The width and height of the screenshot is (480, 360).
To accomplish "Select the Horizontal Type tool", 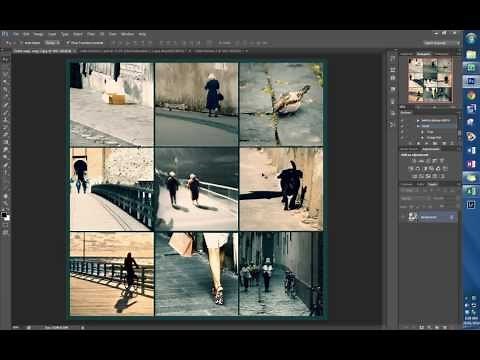I will [6, 172].
